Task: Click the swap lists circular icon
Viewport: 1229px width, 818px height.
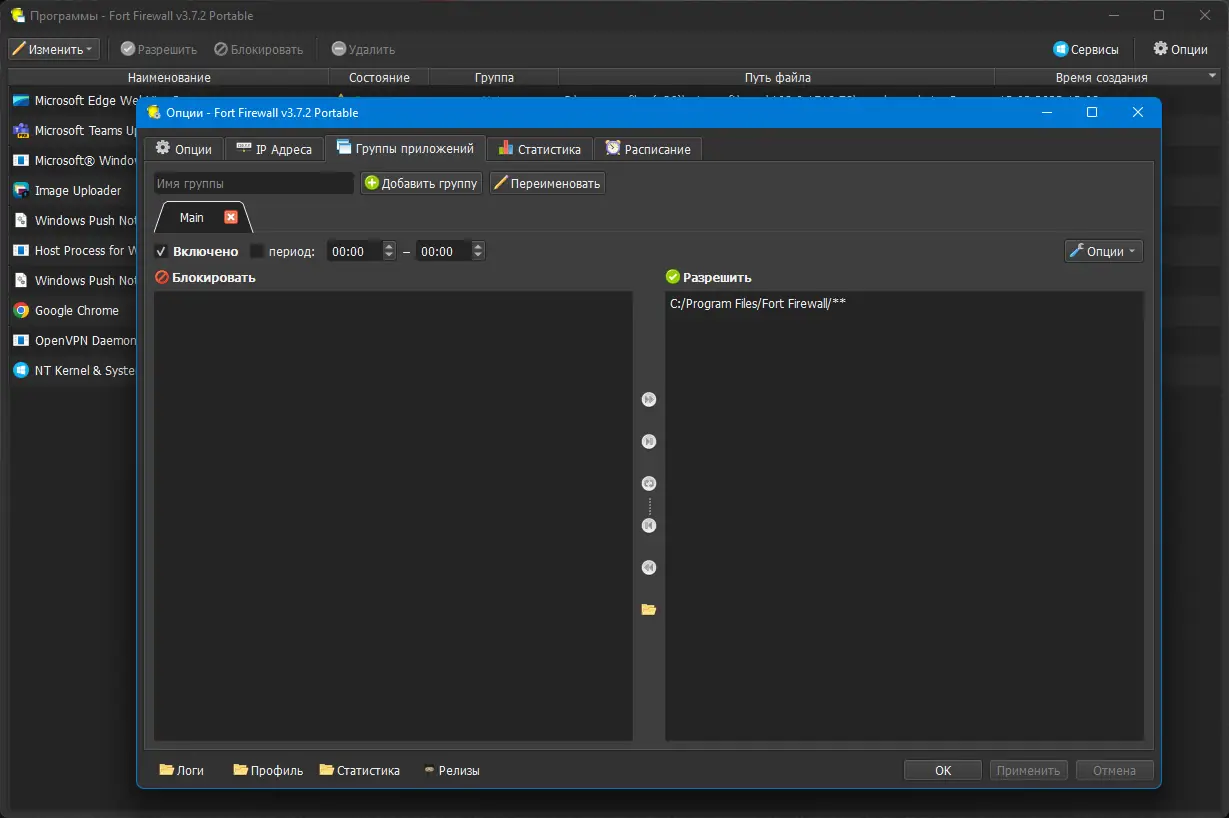Action: pos(648,483)
